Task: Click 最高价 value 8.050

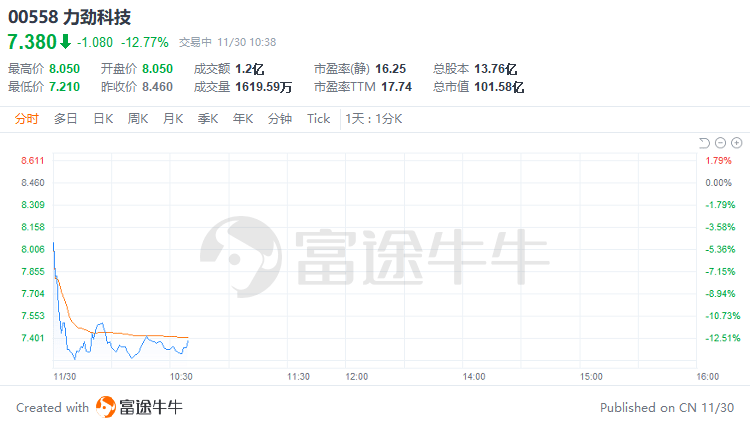Action: [65, 69]
